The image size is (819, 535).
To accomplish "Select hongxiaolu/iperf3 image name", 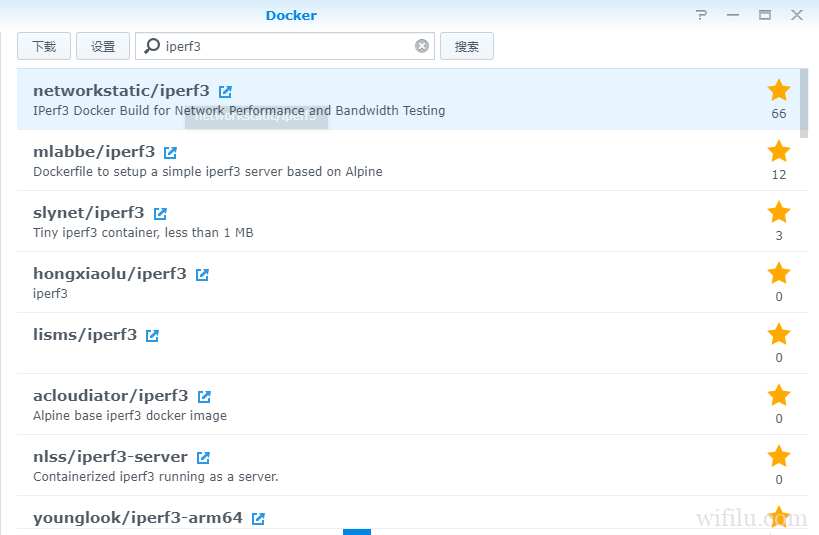I will 110,274.
